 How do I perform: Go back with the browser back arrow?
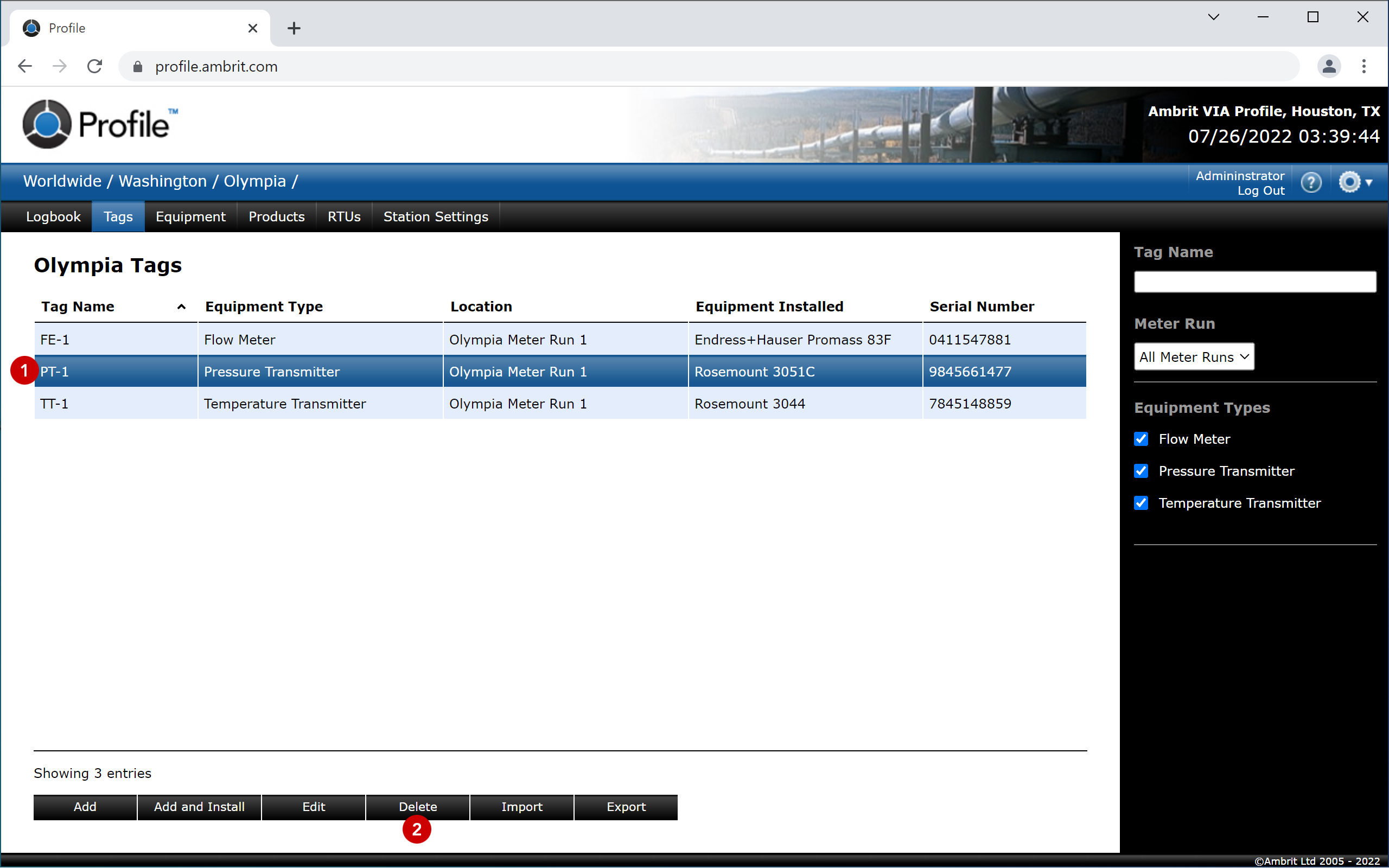pyautogui.click(x=24, y=67)
